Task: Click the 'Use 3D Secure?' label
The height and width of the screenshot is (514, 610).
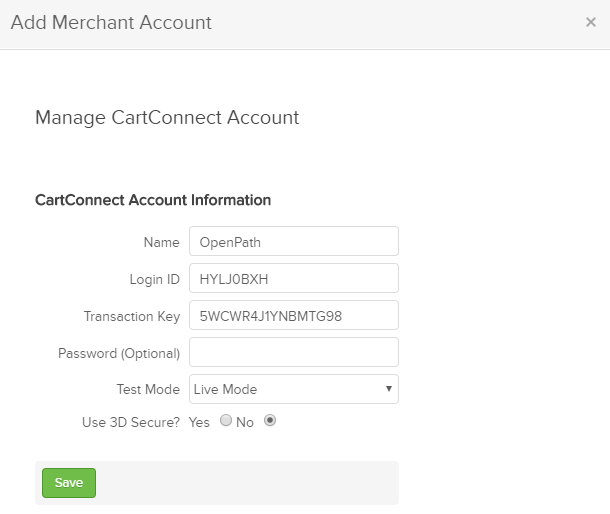Action: (131, 422)
